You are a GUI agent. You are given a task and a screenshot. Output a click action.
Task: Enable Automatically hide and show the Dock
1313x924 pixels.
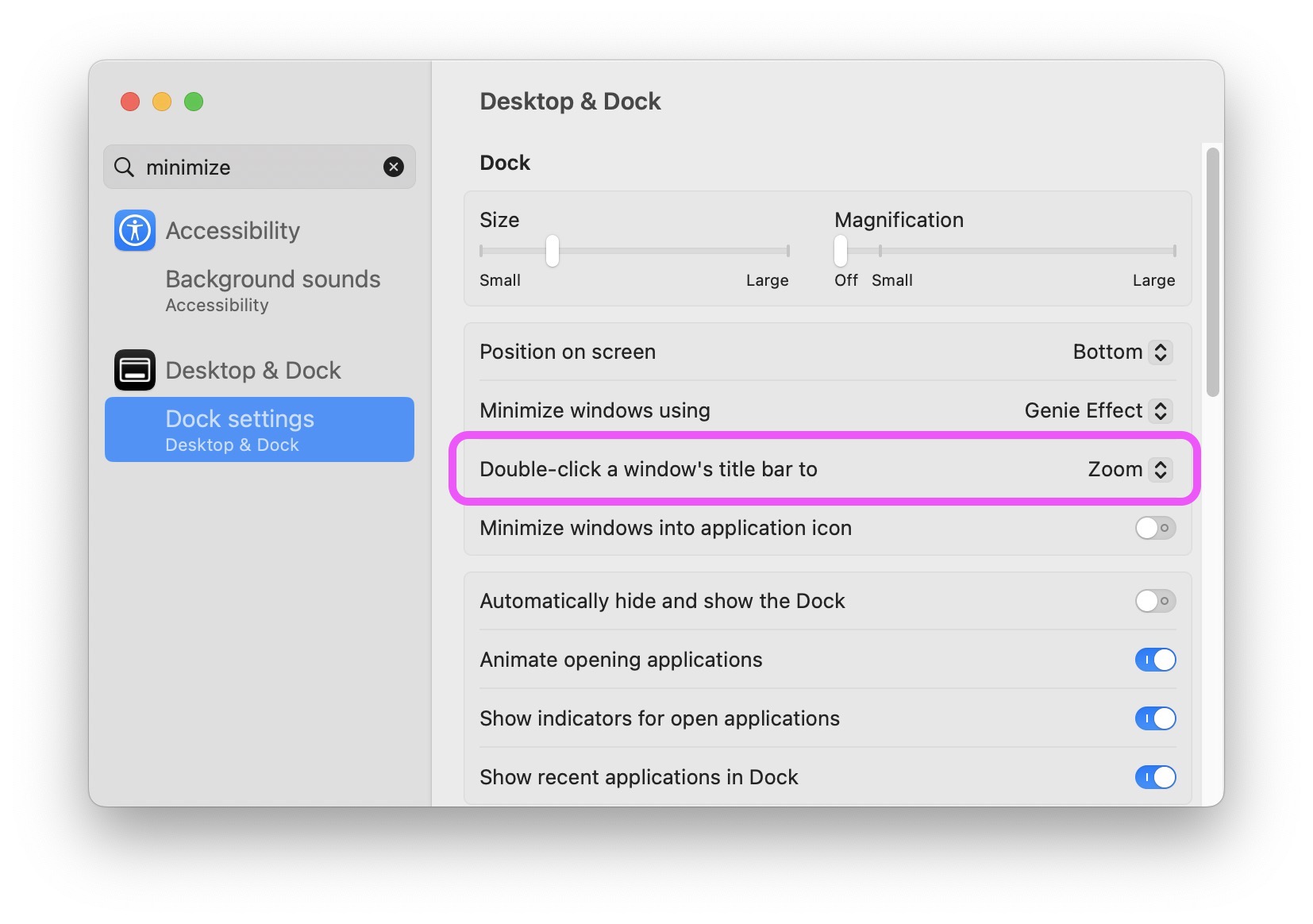click(1154, 601)
